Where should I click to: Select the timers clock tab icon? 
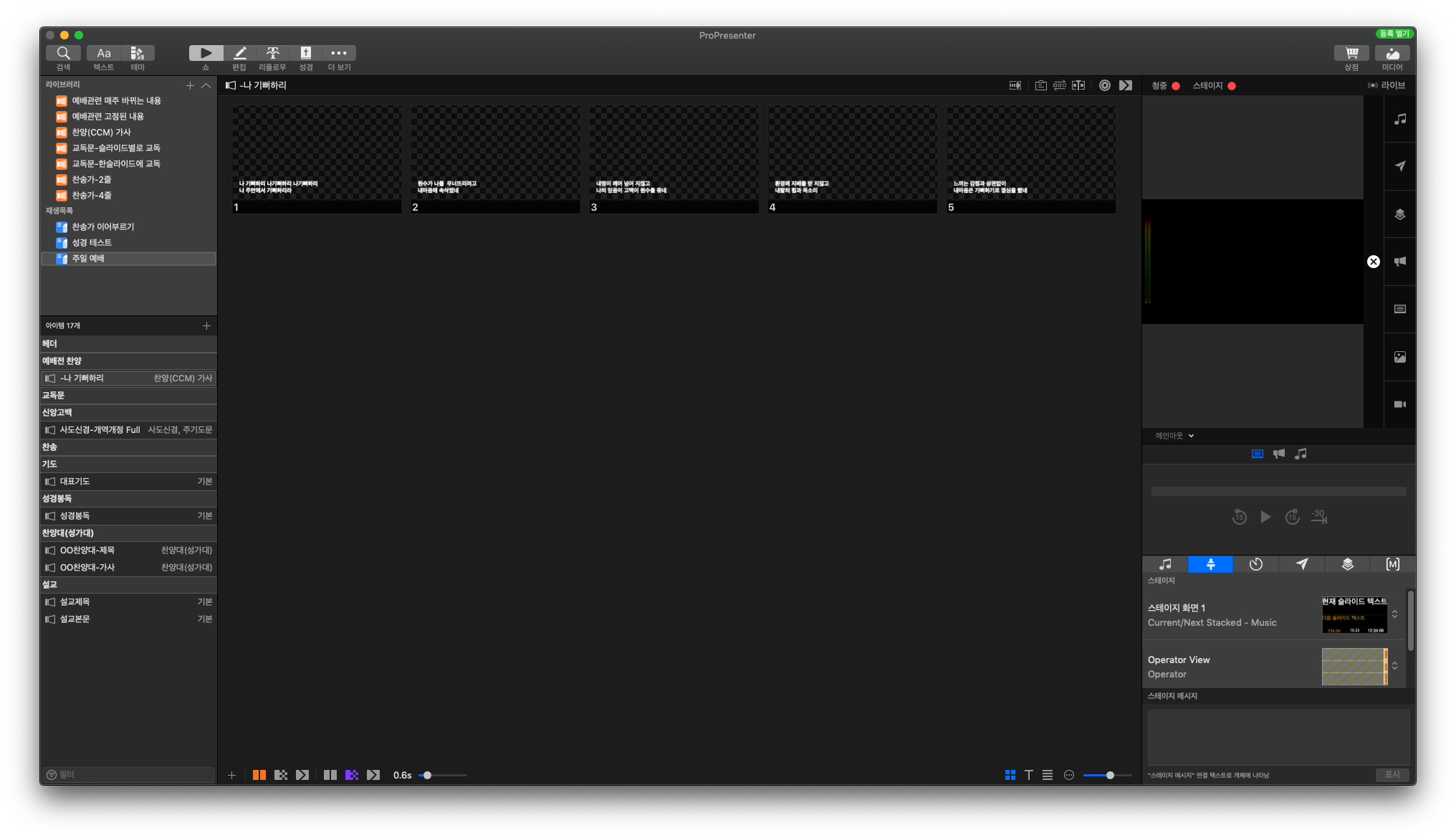tap(1256, 565)
